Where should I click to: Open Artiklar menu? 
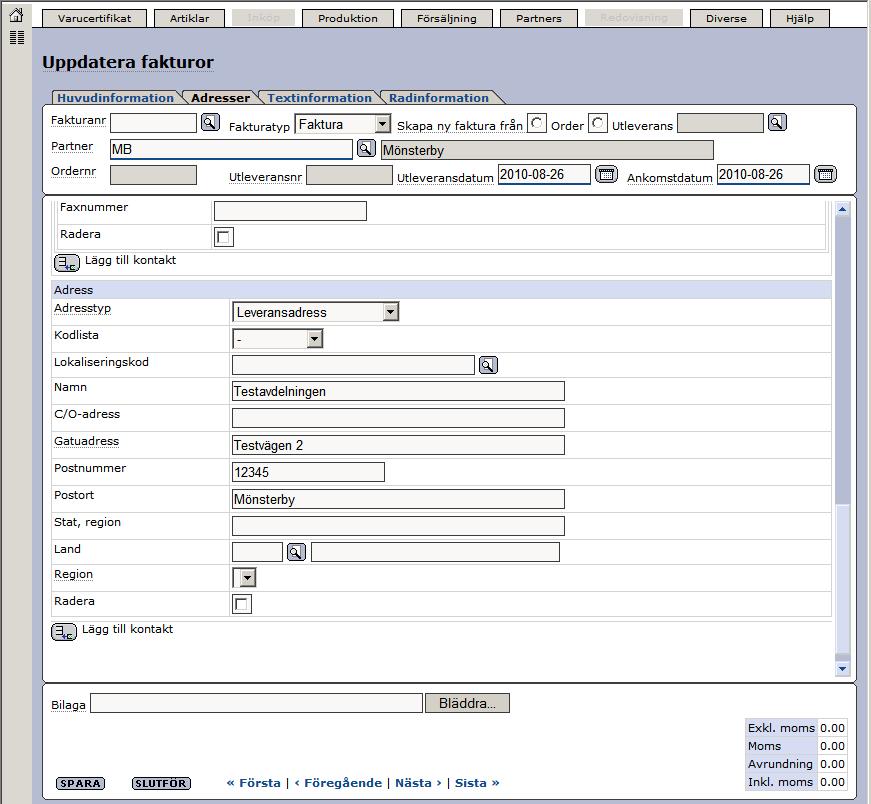point(189,18)
